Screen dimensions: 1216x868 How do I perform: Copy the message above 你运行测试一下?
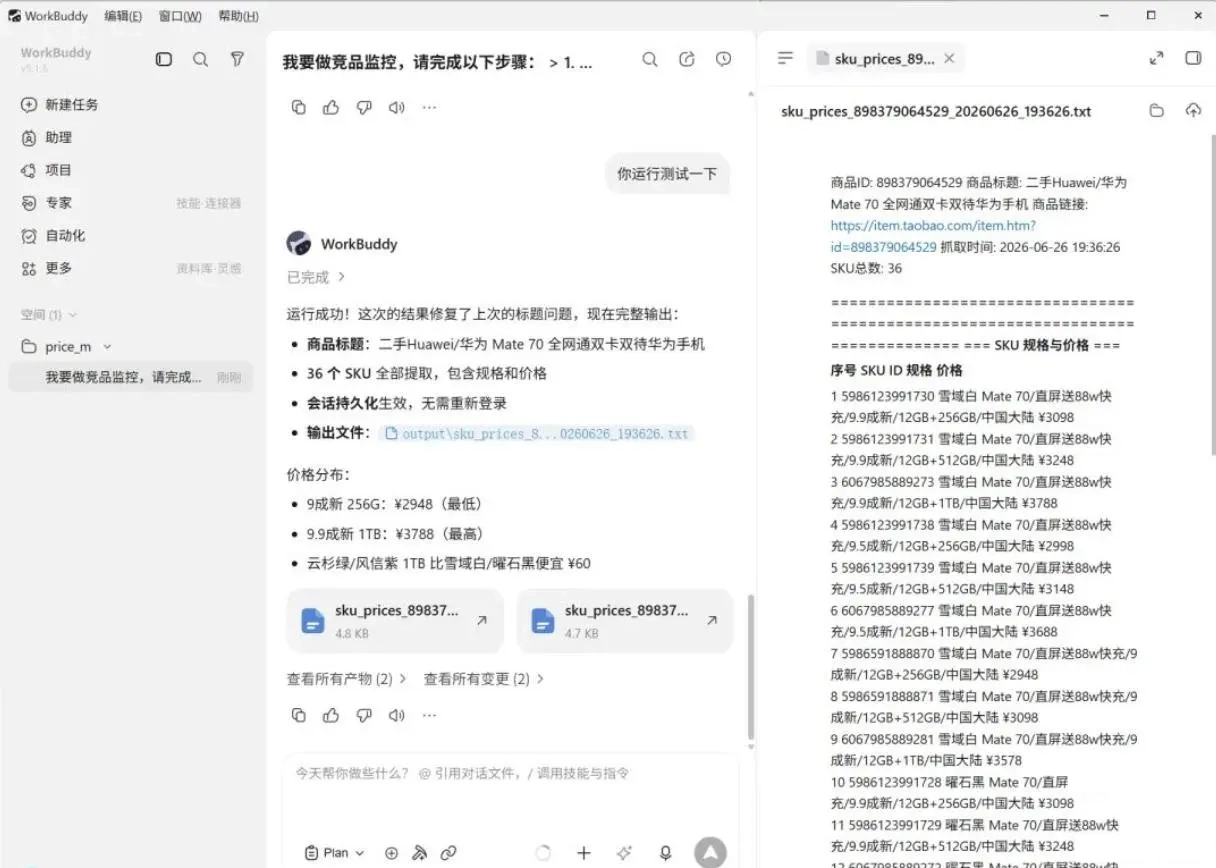tap(298, 108)
